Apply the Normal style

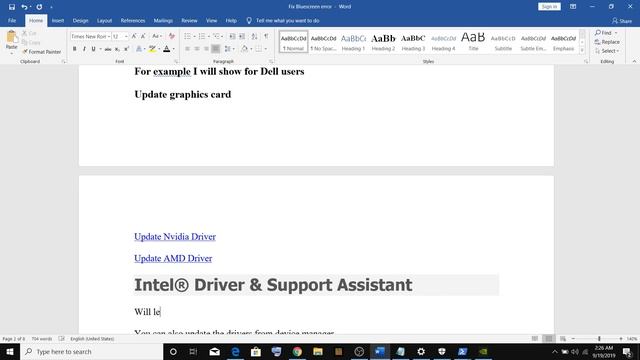293,42
